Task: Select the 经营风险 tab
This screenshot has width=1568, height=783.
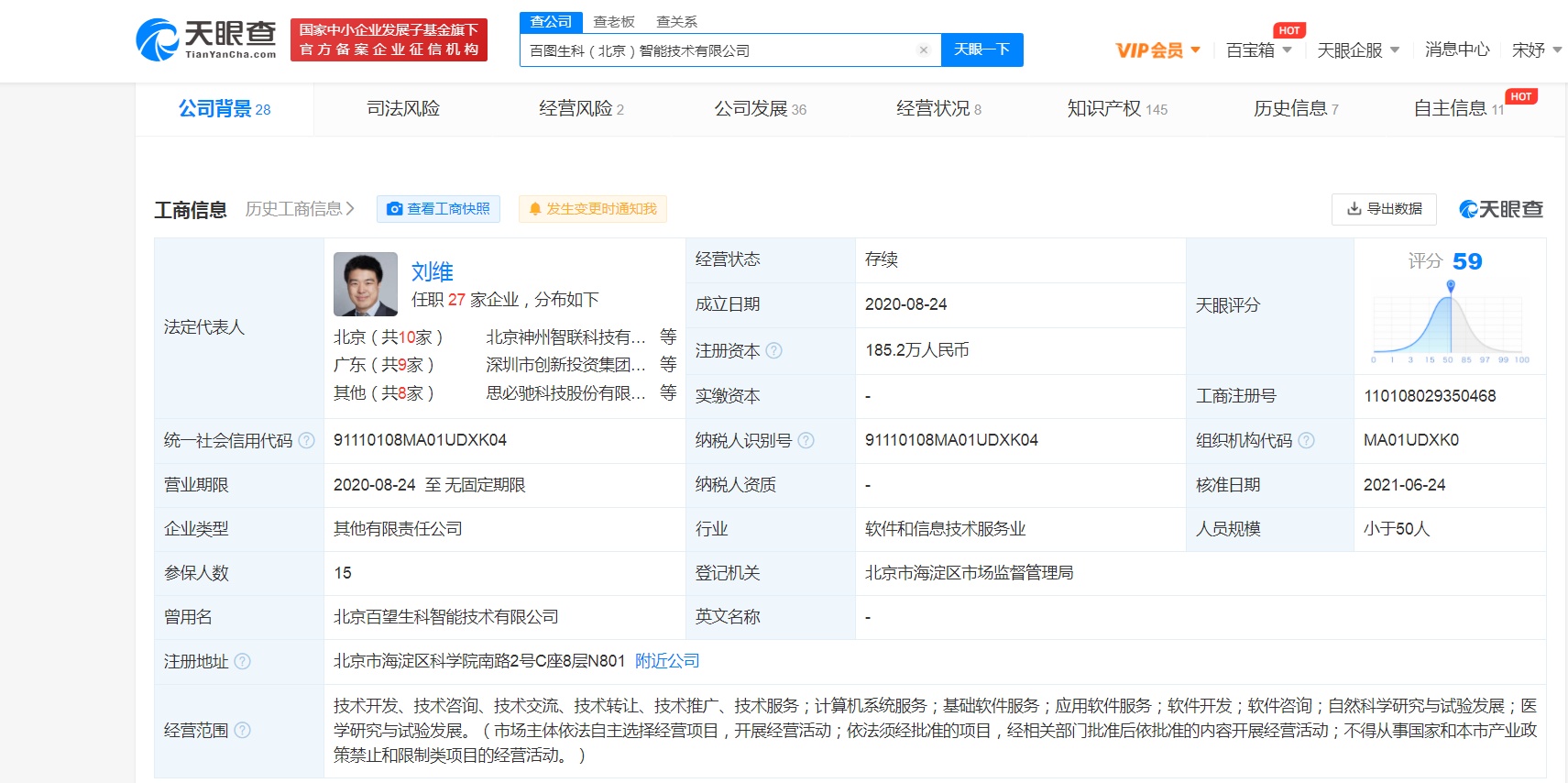Action: pos(581,108)
